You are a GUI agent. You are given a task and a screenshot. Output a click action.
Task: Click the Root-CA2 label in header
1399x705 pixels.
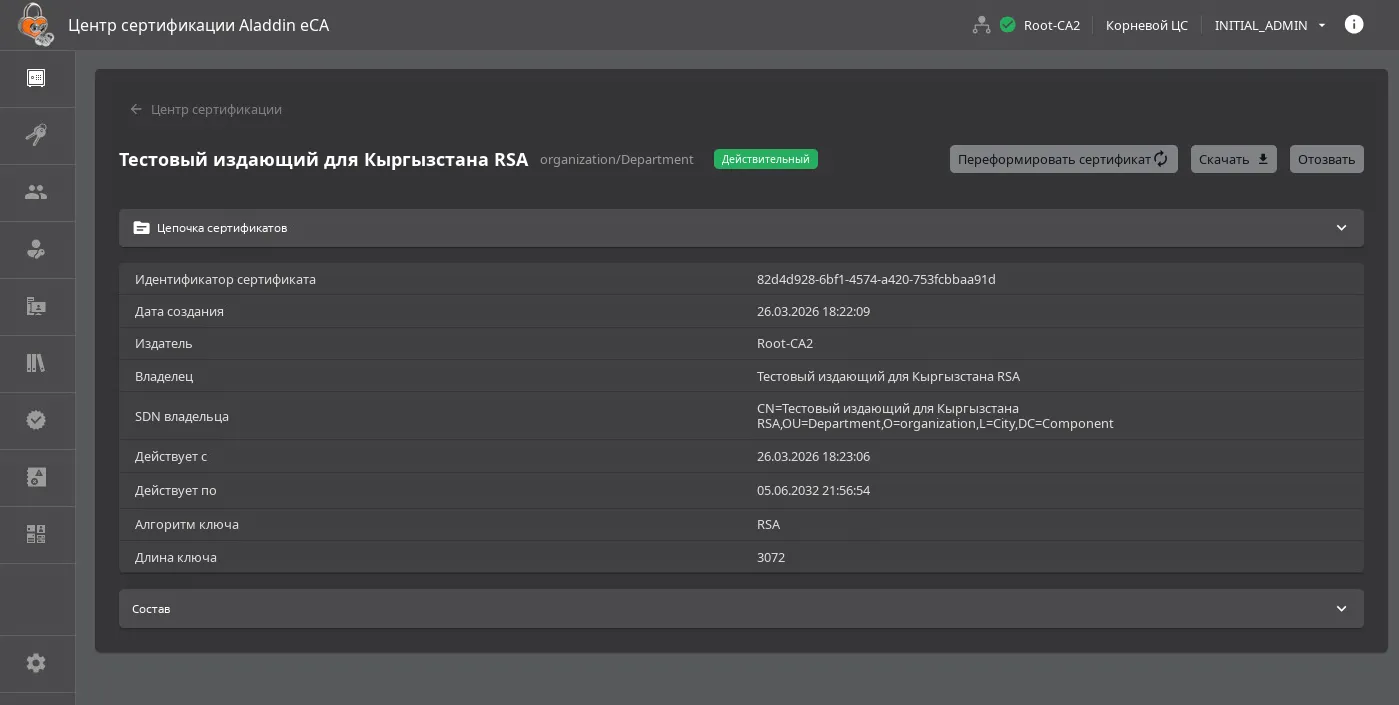point(1052,25)
